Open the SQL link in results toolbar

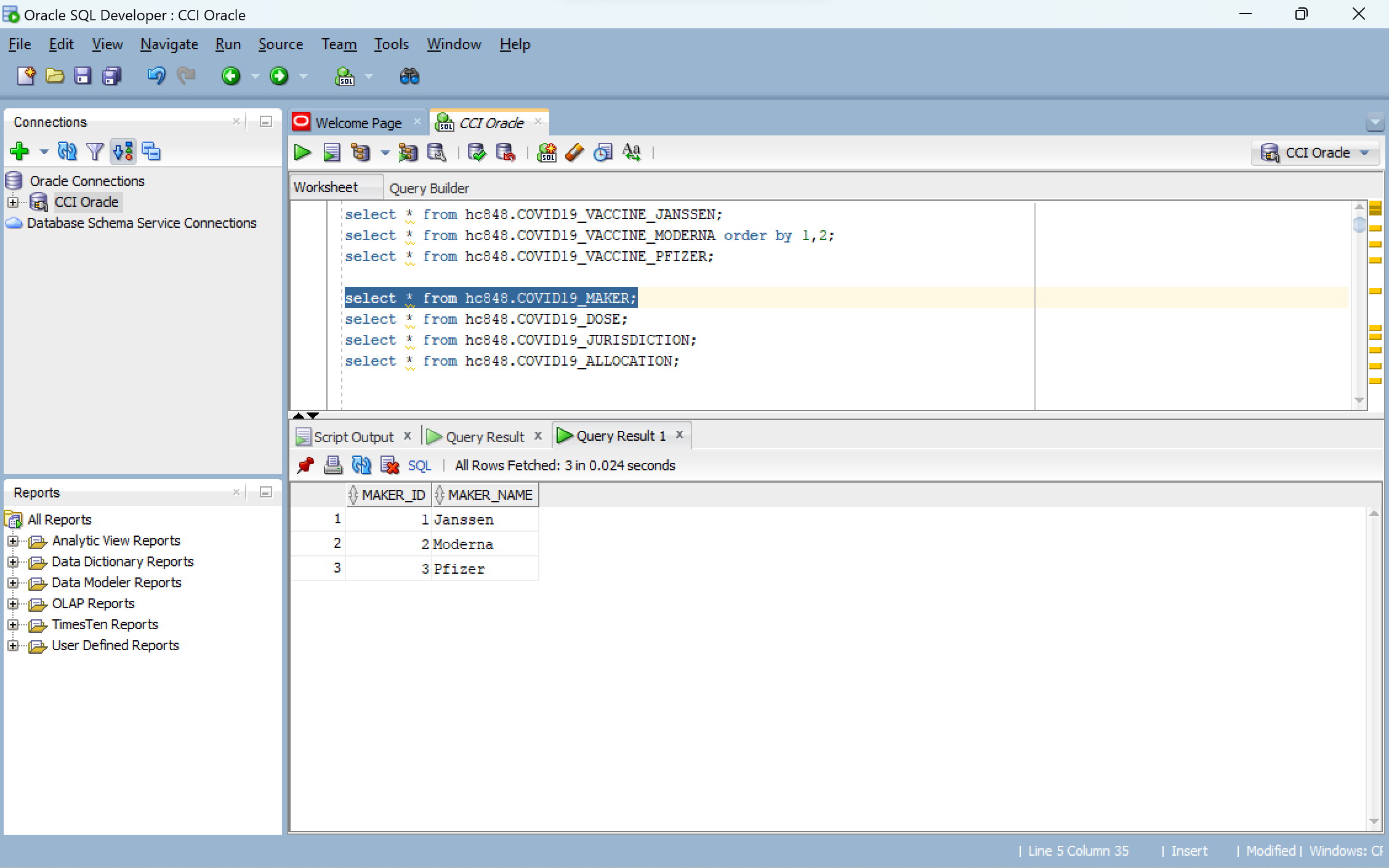[419, 465]
